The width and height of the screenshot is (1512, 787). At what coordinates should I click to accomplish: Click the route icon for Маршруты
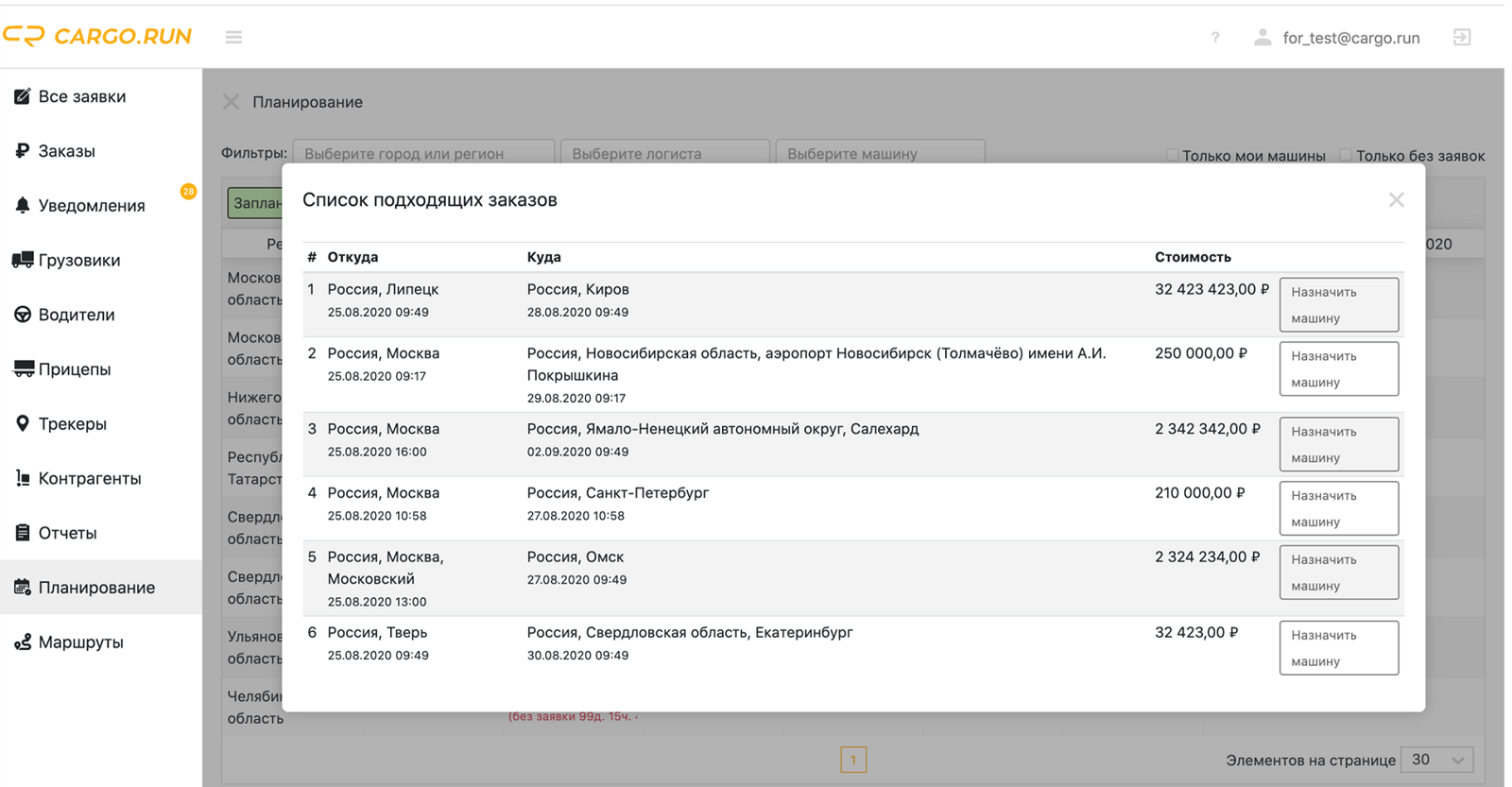(23, 642)
